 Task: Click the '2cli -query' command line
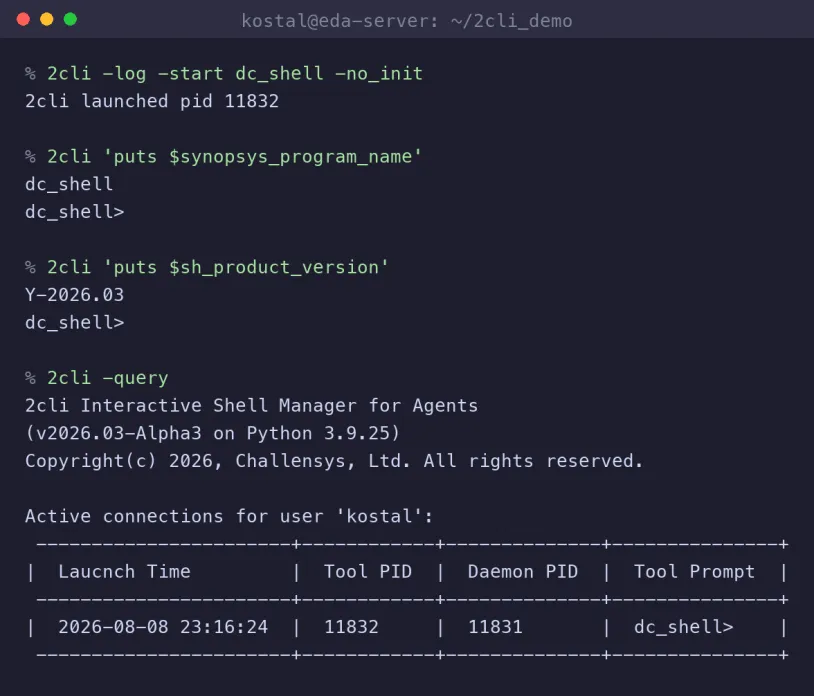[107, 378]
